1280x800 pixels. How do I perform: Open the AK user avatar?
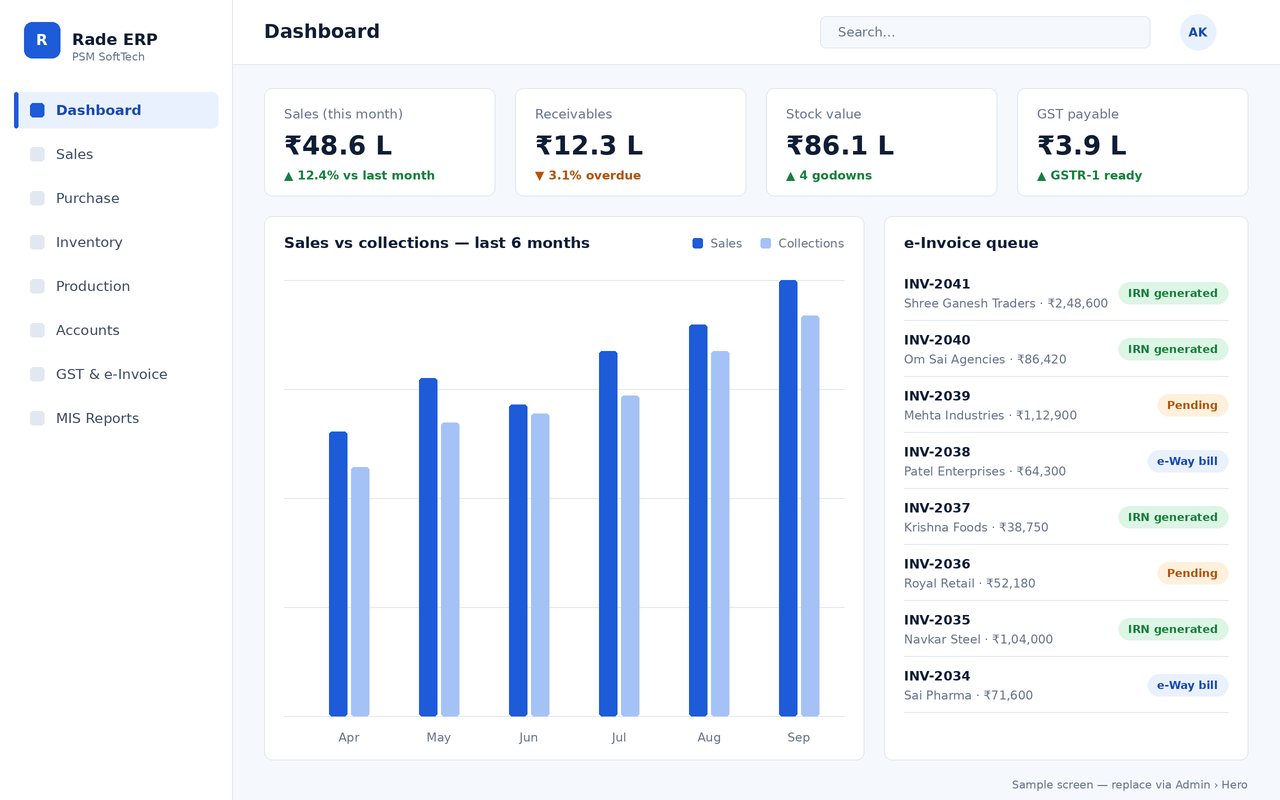coord(1198,32)
